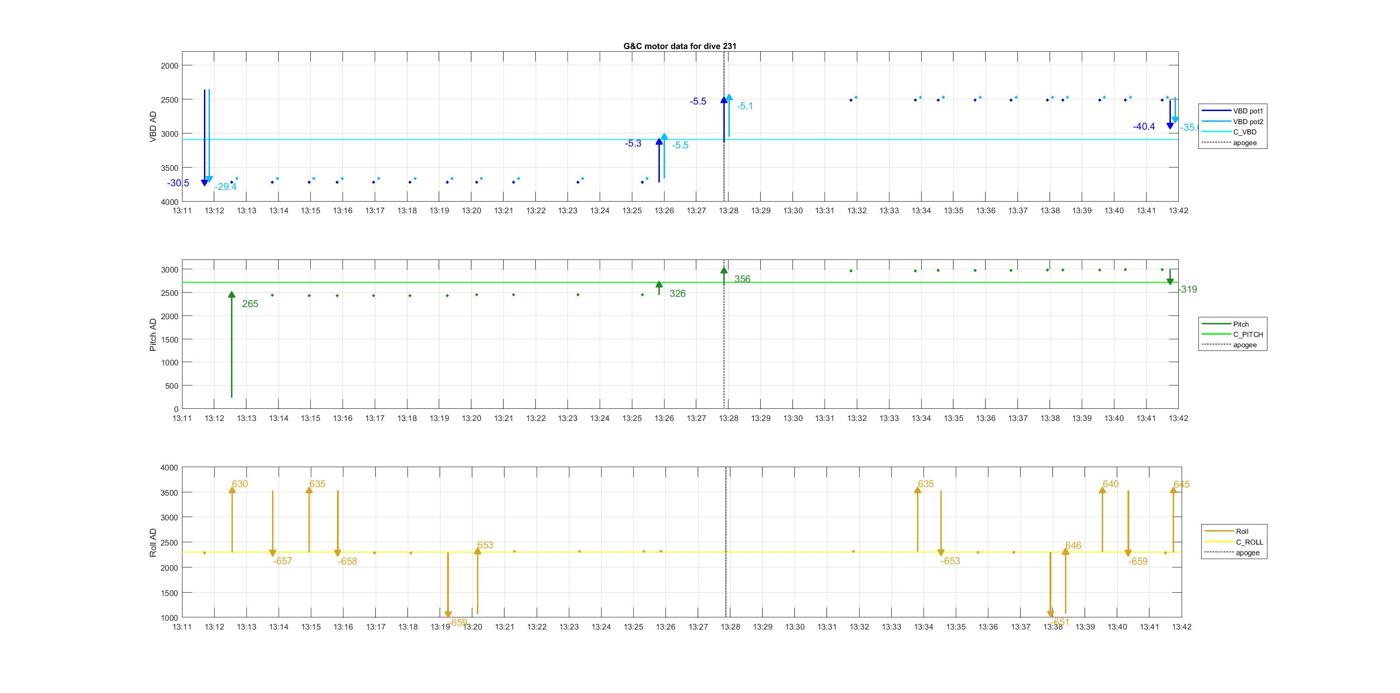
Task: Click the "3500" y-axis tick on the Roll plot
Action: pyautogui.click(x=169, y=493)
